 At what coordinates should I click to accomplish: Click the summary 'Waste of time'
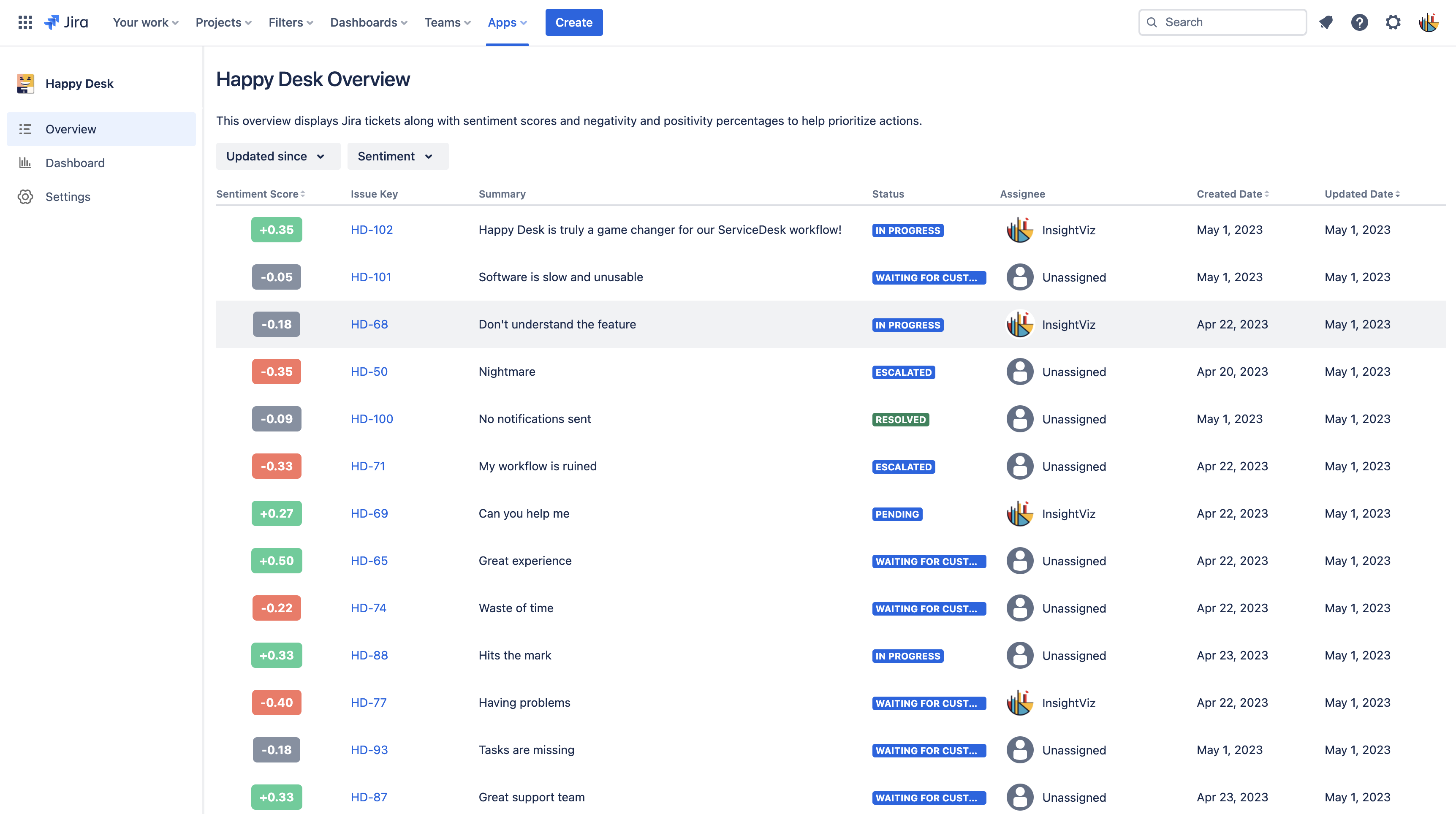[x=516, y=608]
